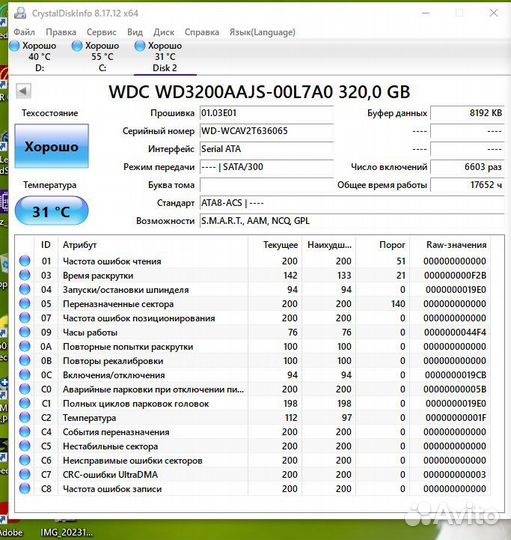The width and height of the screenshot is (511, 540).
Task: Open the Справка menu
Action: coord(202,32)
